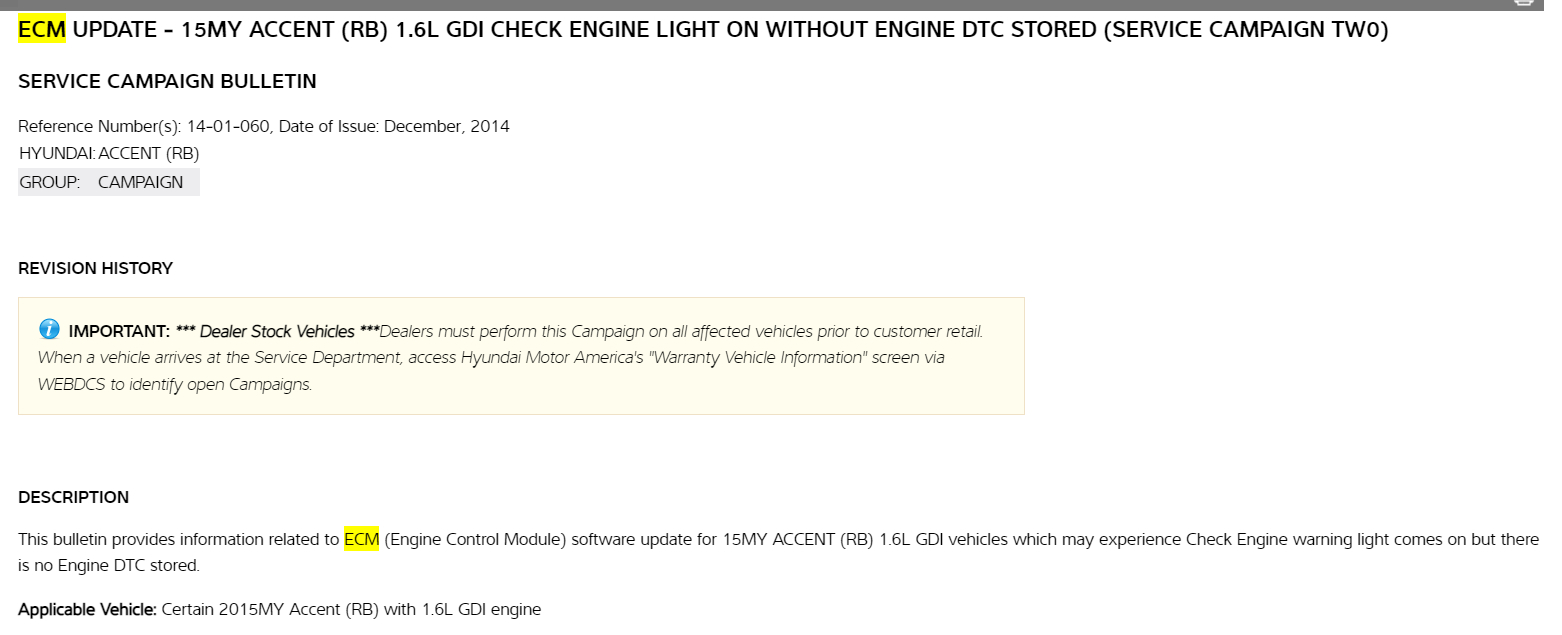Image resolution: width=1562 pixels, height=635 pixels.
Task: Click the REVISION HISTORY heading
Action: [x=95, y=268]
